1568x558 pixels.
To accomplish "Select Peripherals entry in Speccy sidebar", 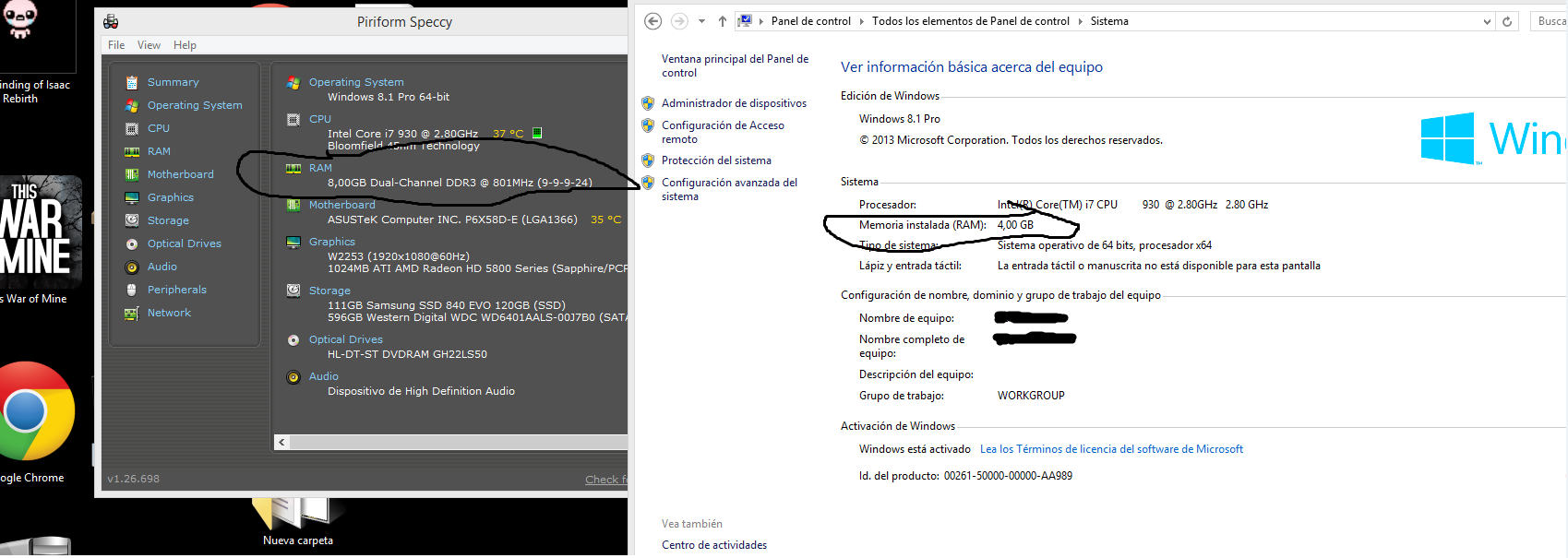I will [x=177, y=290].
